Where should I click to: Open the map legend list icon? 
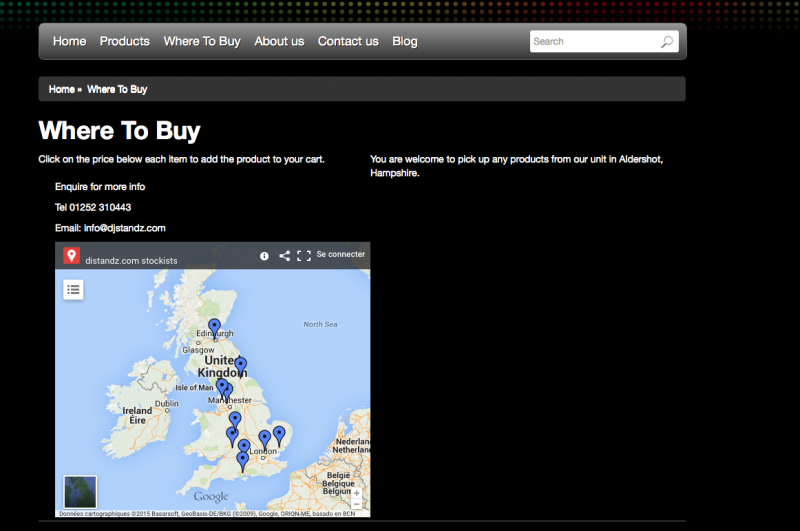[x=73, y=289]
